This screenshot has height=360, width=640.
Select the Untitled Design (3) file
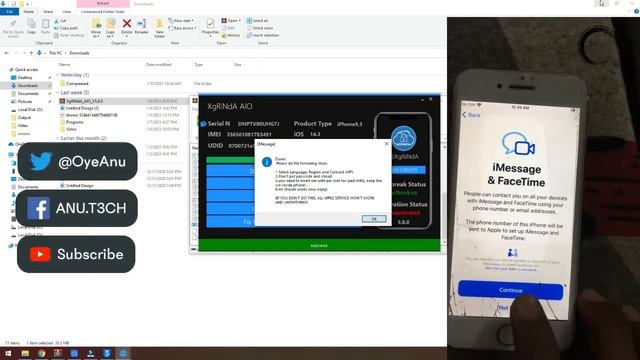pos(82,108)
